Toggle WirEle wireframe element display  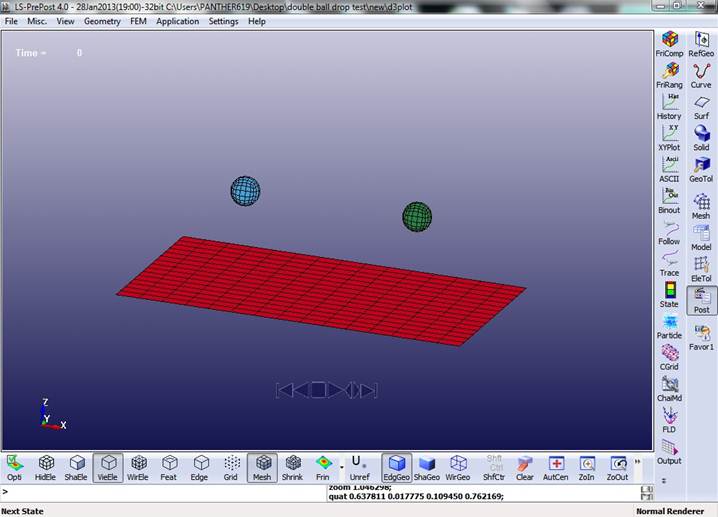pyautogui.click(x=138, y=468)
